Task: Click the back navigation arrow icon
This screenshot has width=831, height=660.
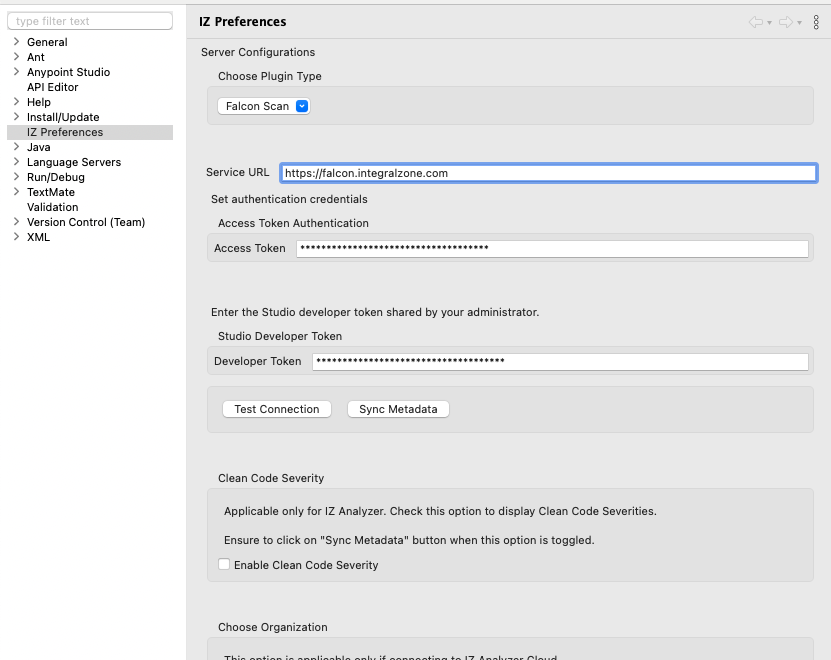Action: click(756, 22)
